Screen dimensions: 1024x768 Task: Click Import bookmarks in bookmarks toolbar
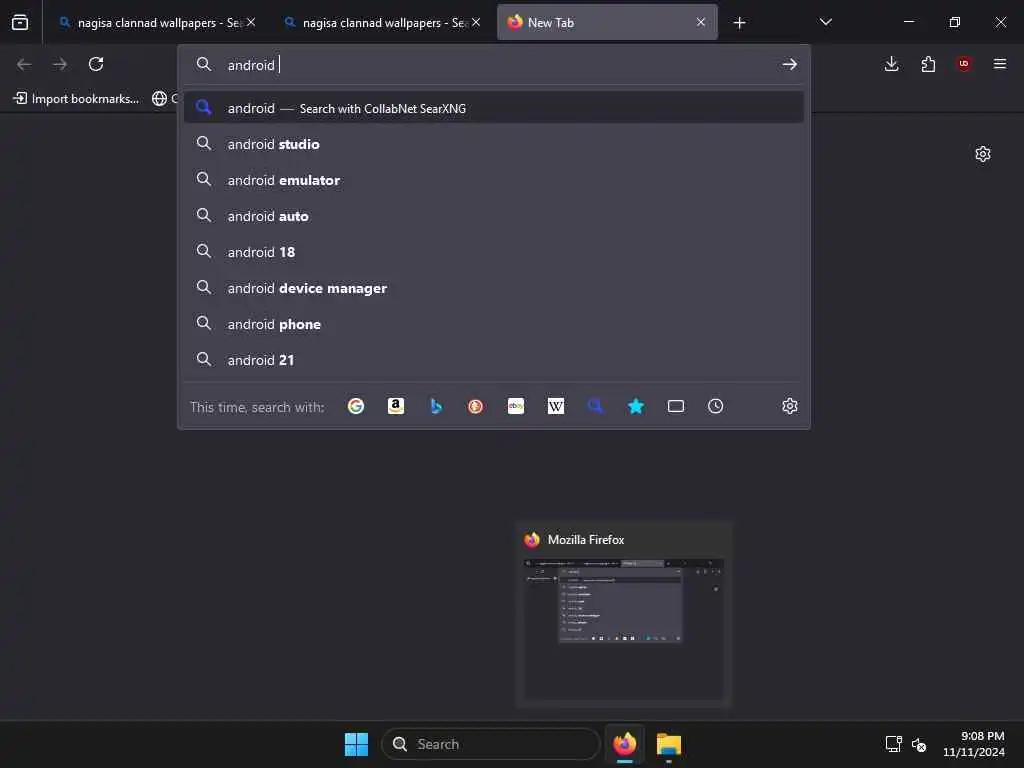[76, 99]
